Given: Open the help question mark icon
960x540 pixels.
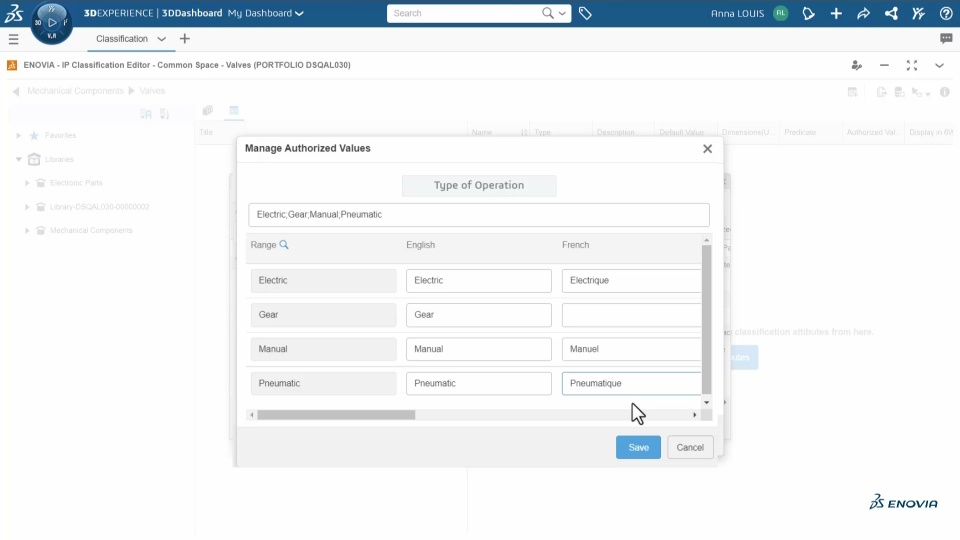Looking at the screenshot, I should coord(946,13).
